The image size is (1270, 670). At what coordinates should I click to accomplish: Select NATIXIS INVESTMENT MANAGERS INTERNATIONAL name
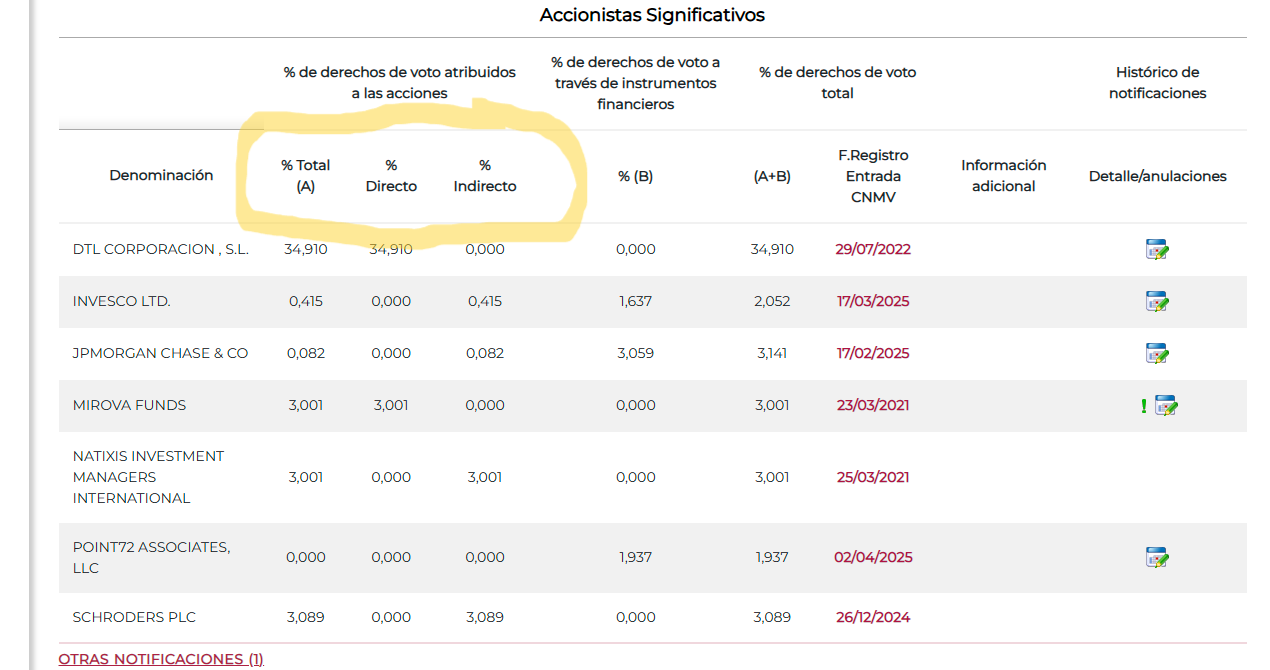click(x=148, y=477)
